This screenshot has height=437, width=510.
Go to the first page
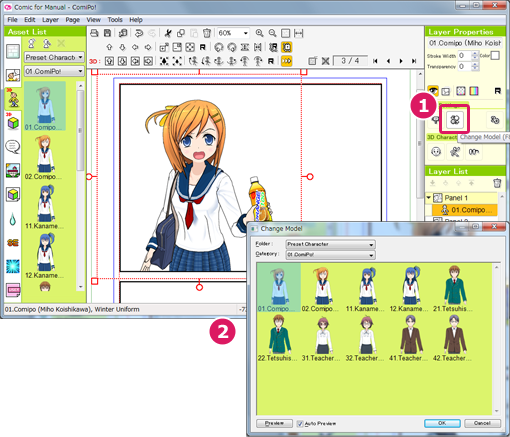[x=375, y=61]
